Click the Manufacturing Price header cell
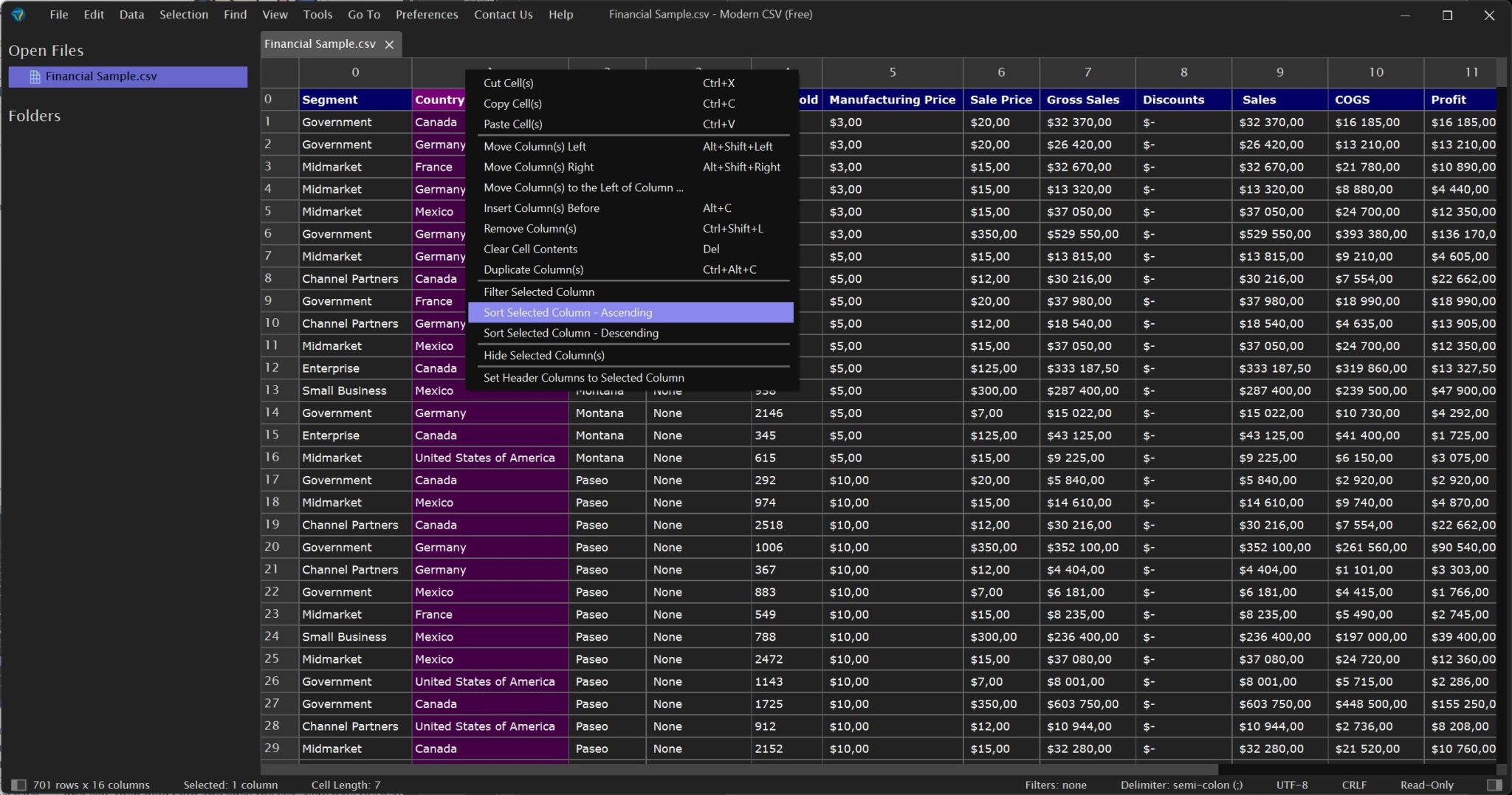The width and height of the screenshot is (1512, 795). click(892, 100)
